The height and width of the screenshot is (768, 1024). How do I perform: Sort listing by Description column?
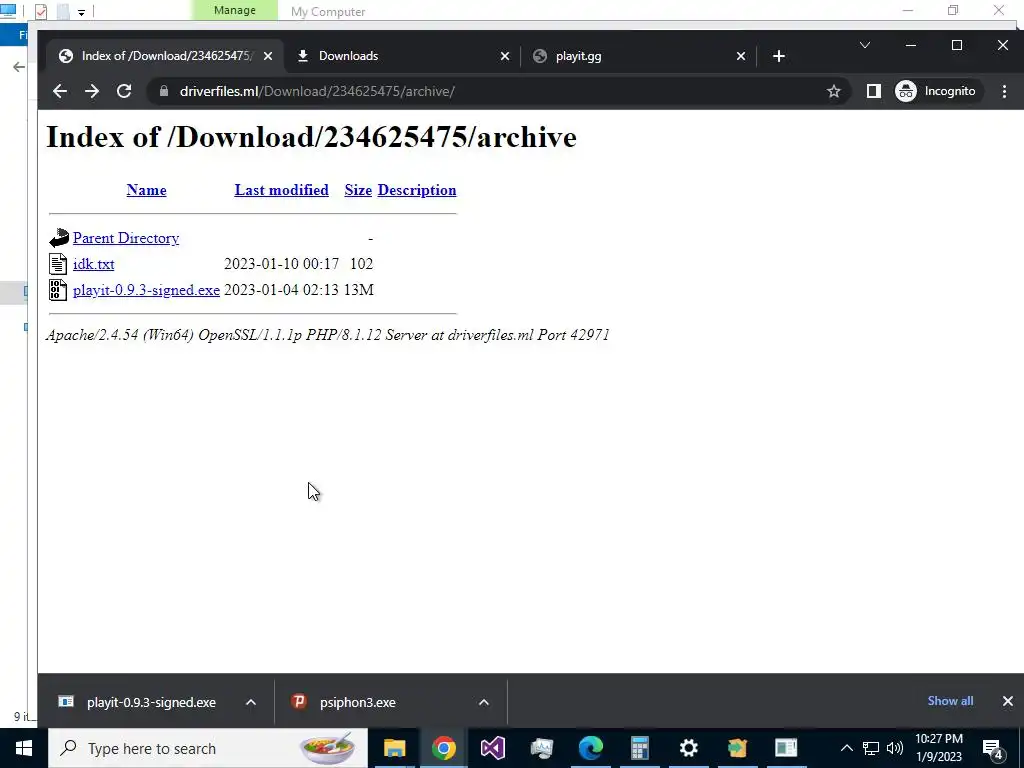coord(417,190)
